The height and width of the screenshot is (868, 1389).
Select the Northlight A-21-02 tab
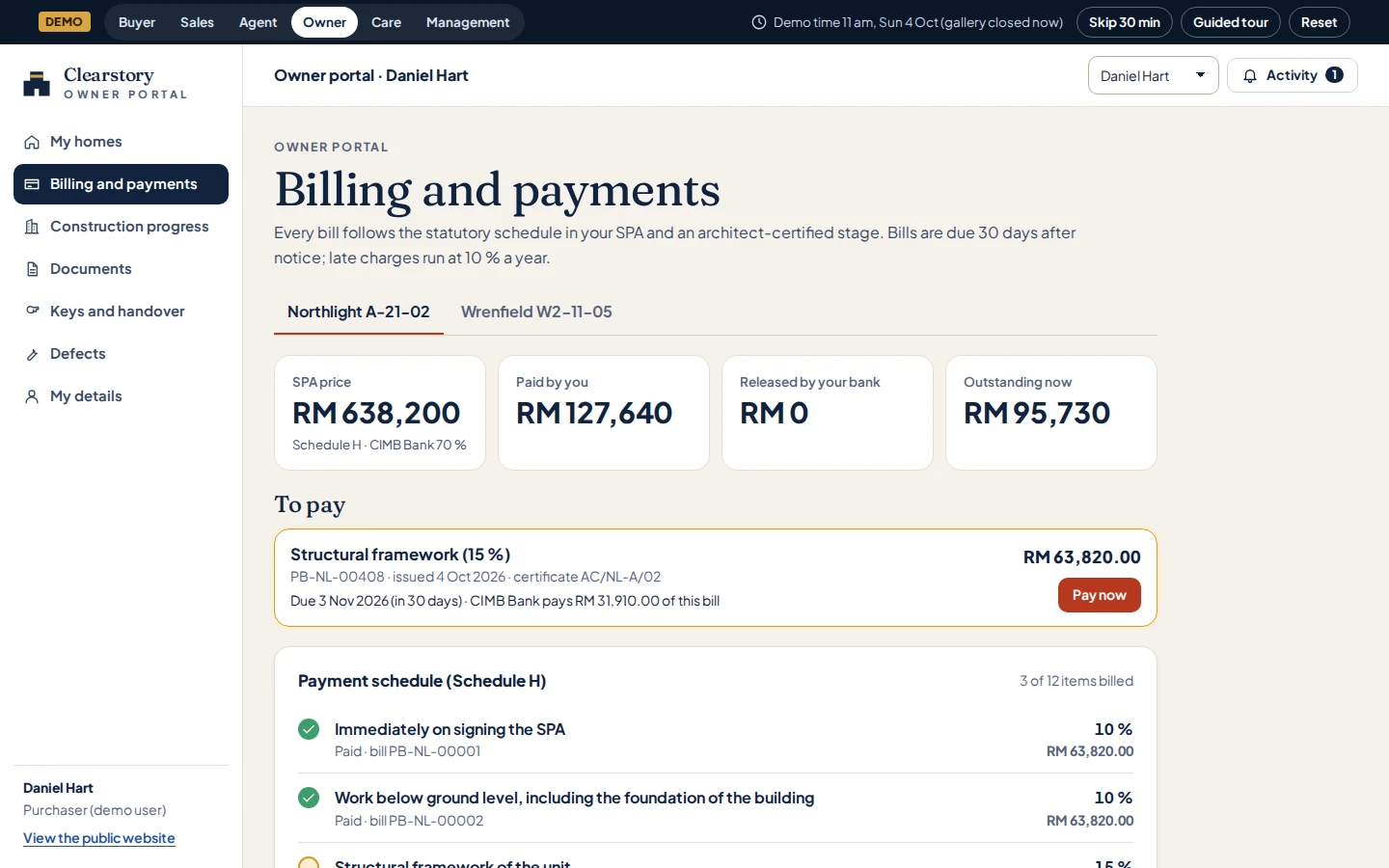point(359,312)
